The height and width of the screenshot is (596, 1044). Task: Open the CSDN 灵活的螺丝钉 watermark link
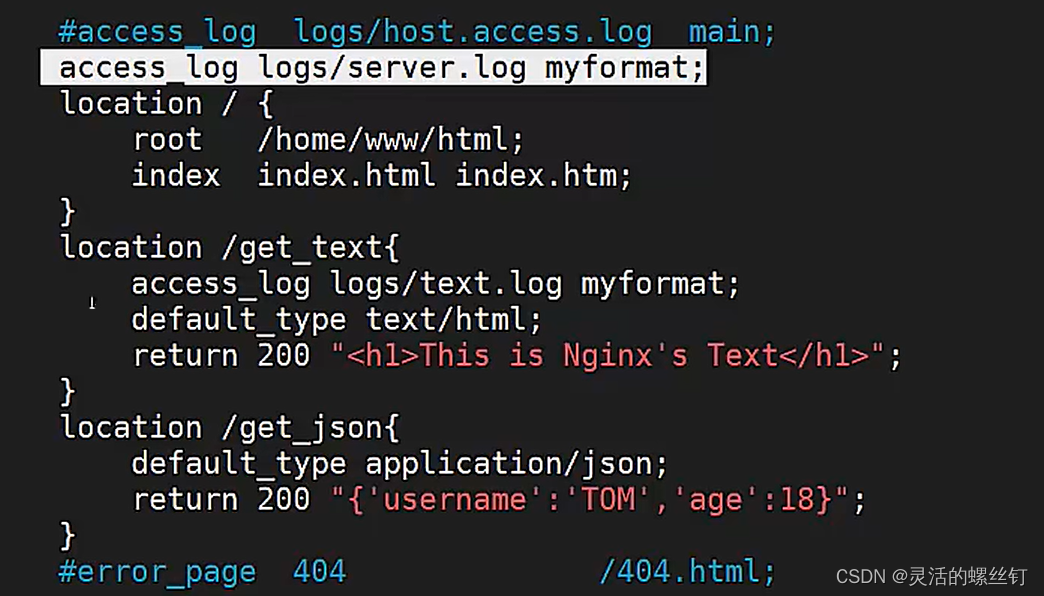point(930,577)
